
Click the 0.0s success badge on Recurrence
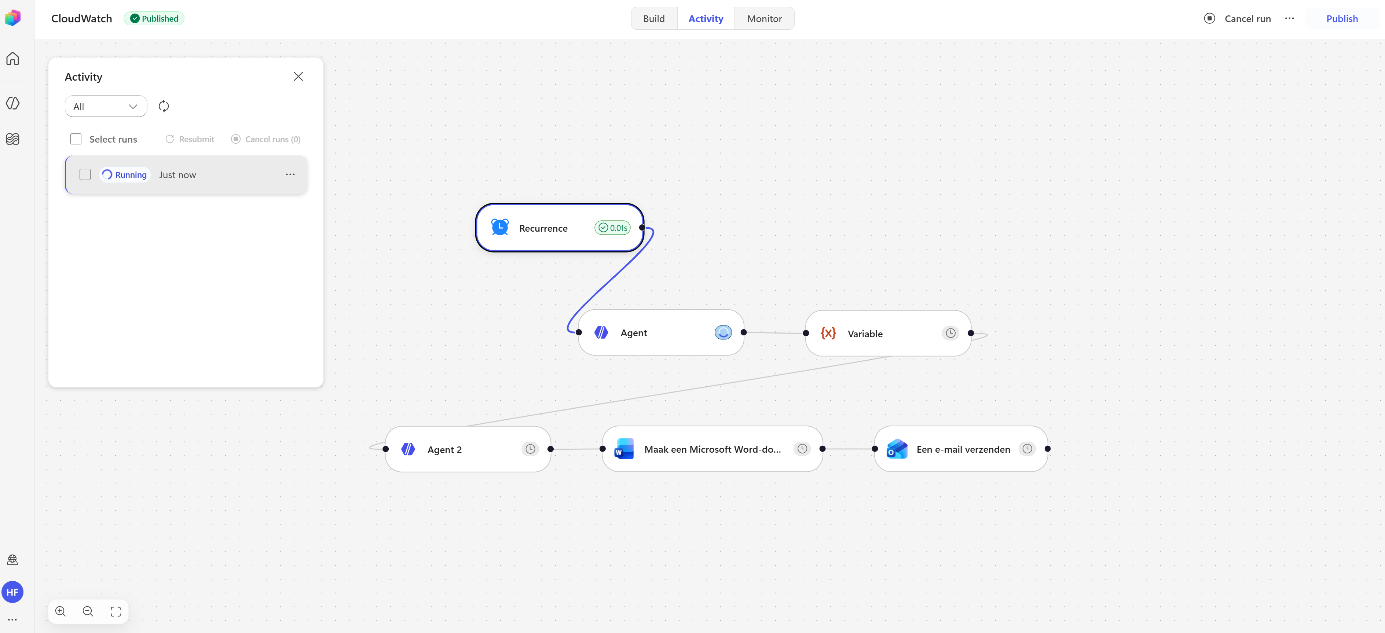click(613, 228)
